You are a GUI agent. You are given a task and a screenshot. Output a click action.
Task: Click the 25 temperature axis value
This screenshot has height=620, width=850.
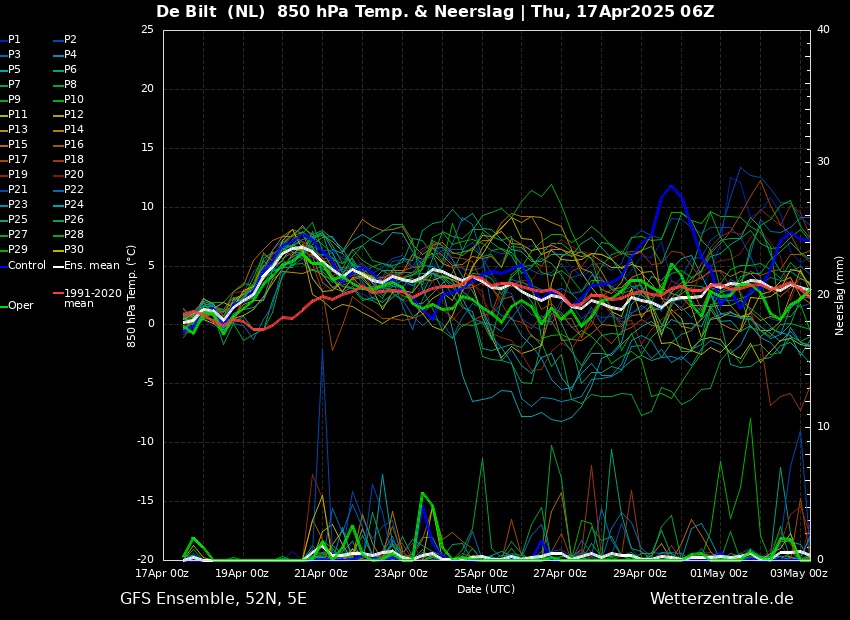coord(148,30)
